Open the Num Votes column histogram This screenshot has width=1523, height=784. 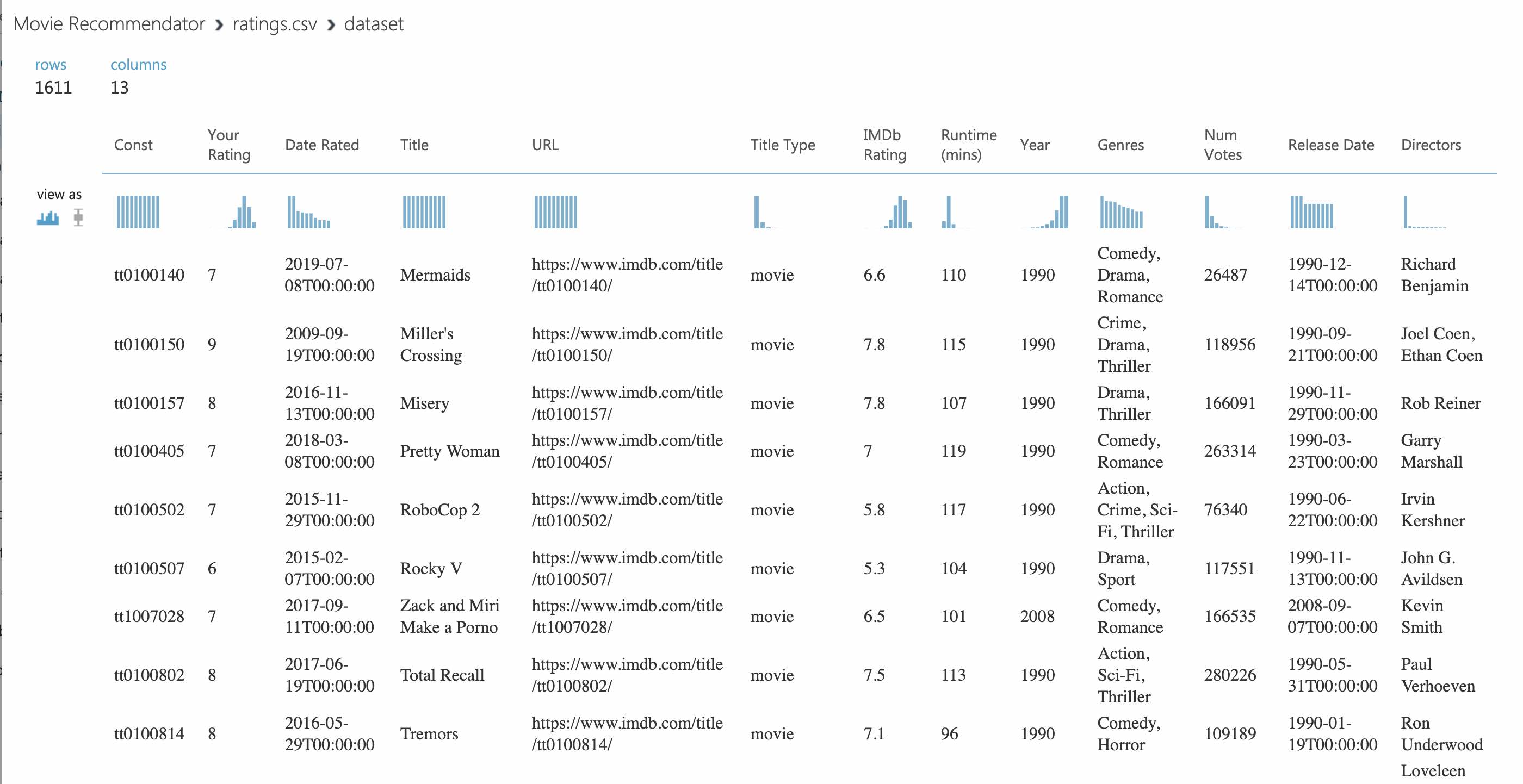(x=1224, y=212)
